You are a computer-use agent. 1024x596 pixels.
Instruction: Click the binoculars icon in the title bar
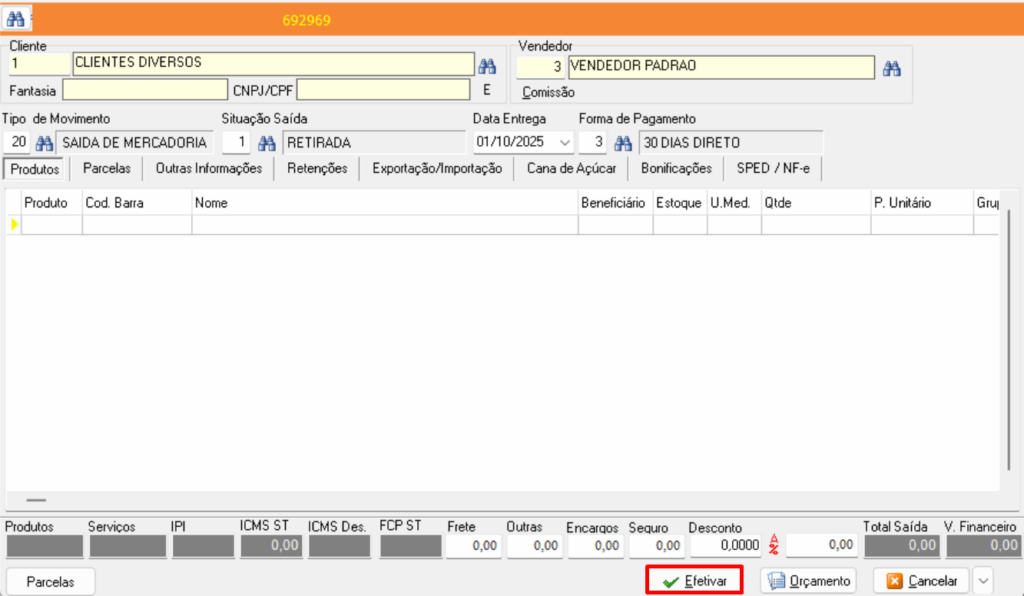tap(15, 19)
